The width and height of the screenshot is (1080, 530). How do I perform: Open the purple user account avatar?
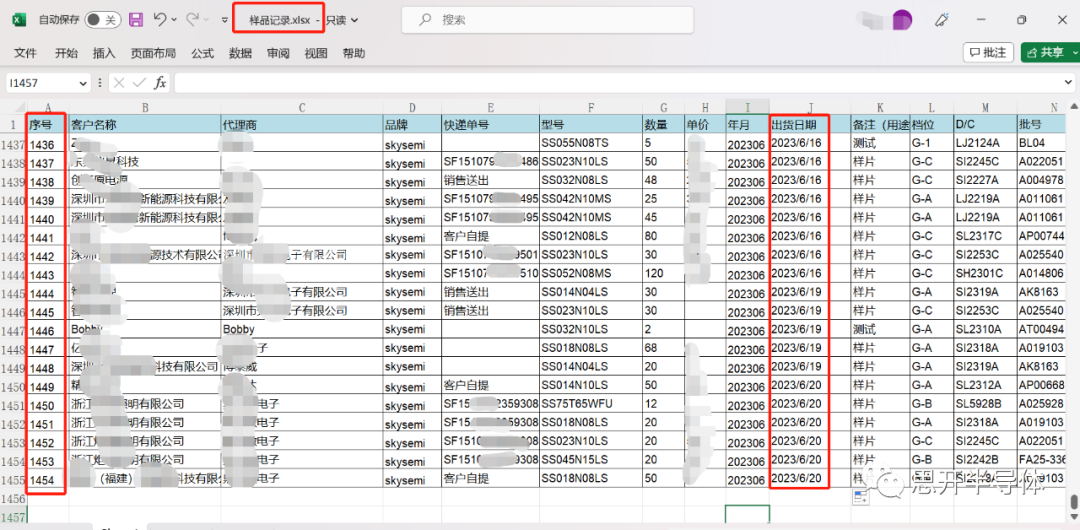click(902, 20)
